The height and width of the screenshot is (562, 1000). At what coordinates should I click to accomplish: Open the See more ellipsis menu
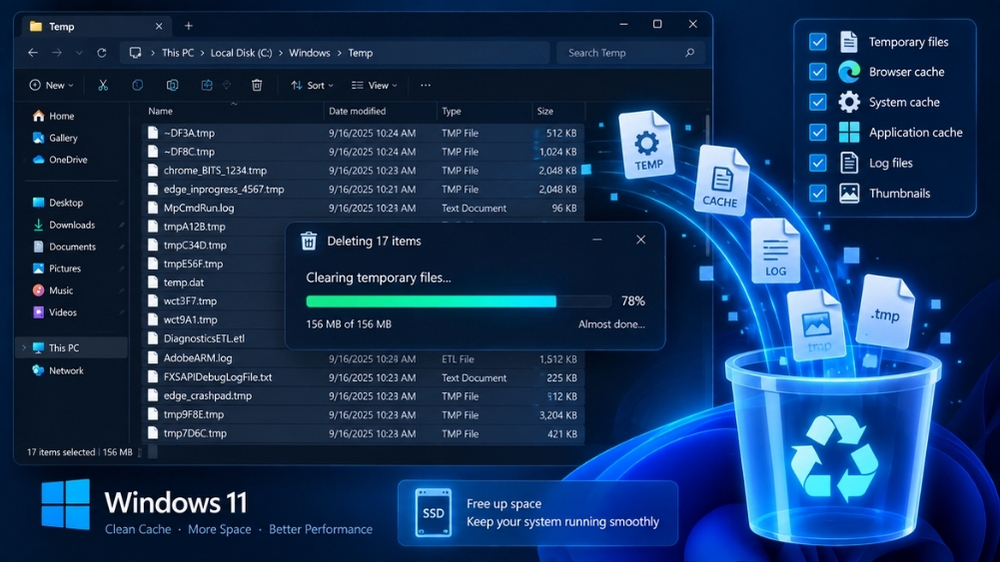point(425,85)
